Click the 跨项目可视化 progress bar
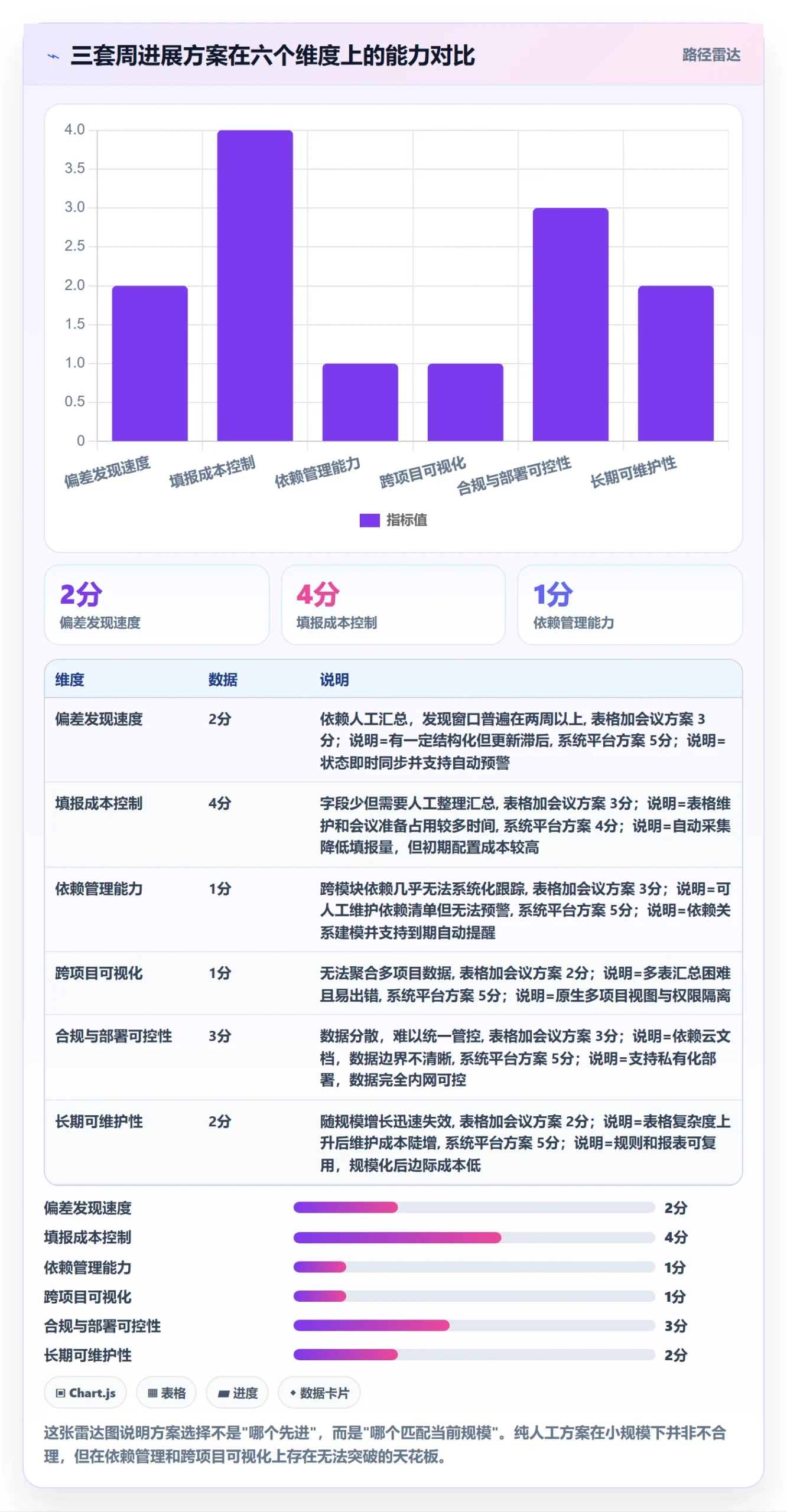Image resolution: width=787 pixels, height=1512 pixels. pyautogui.click(x=474, y=1296)
